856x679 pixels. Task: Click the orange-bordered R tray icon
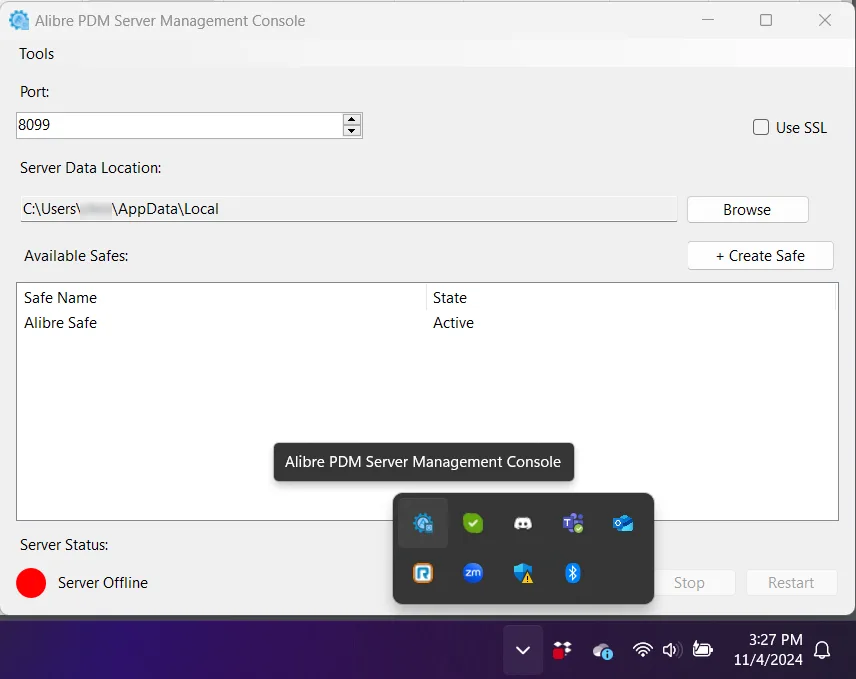[x=423, y=573]
